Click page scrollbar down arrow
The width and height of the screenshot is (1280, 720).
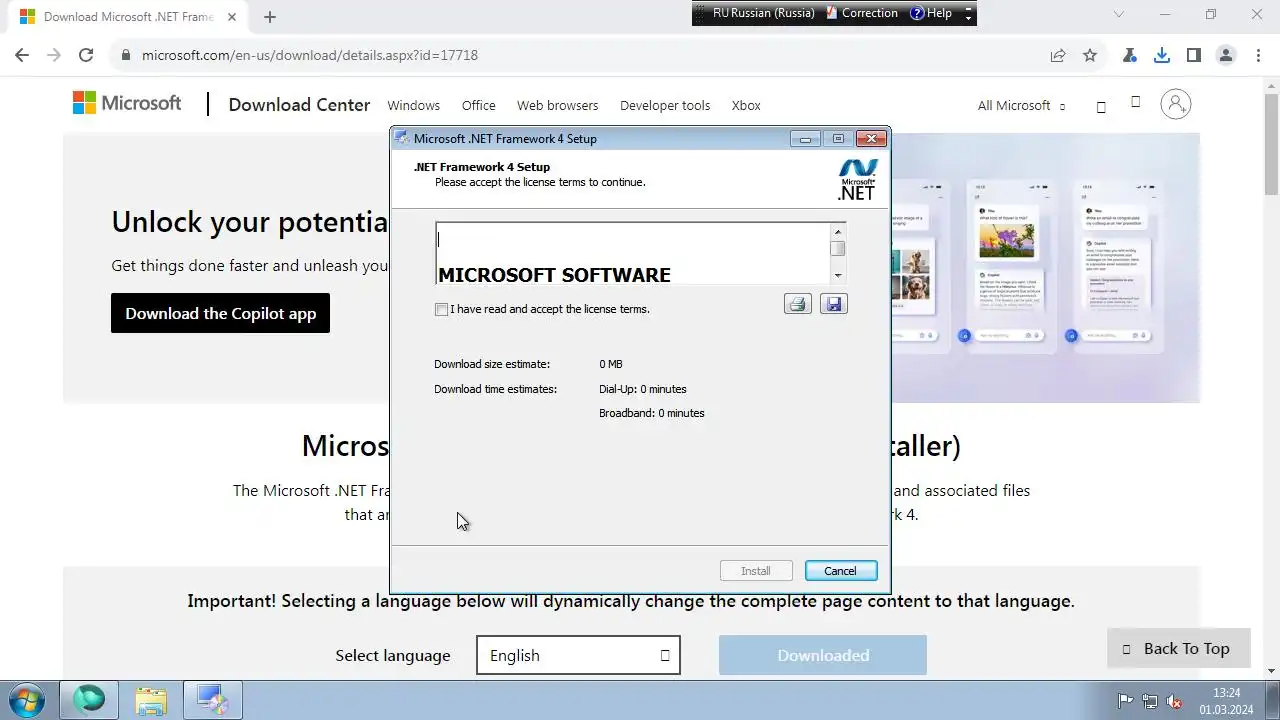click(1272, 671)
